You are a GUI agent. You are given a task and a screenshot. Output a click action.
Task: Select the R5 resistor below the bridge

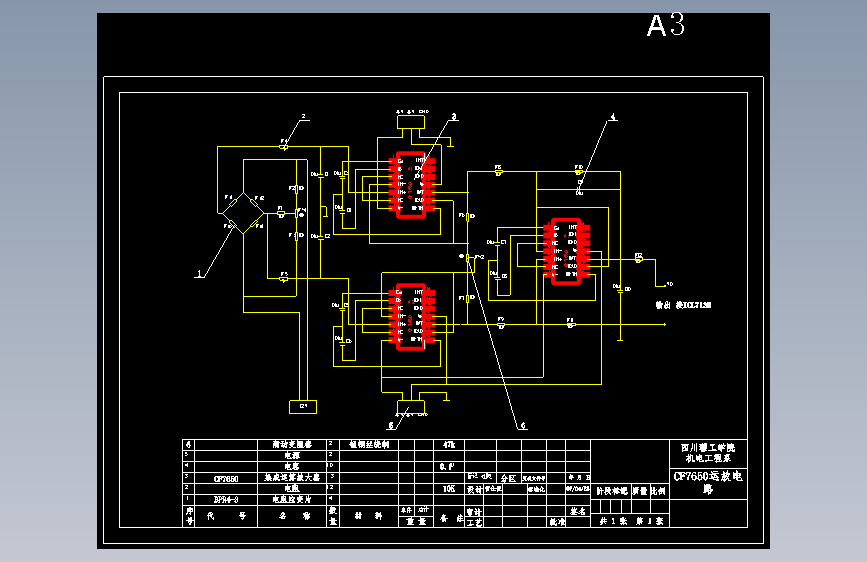pos(284,278)
